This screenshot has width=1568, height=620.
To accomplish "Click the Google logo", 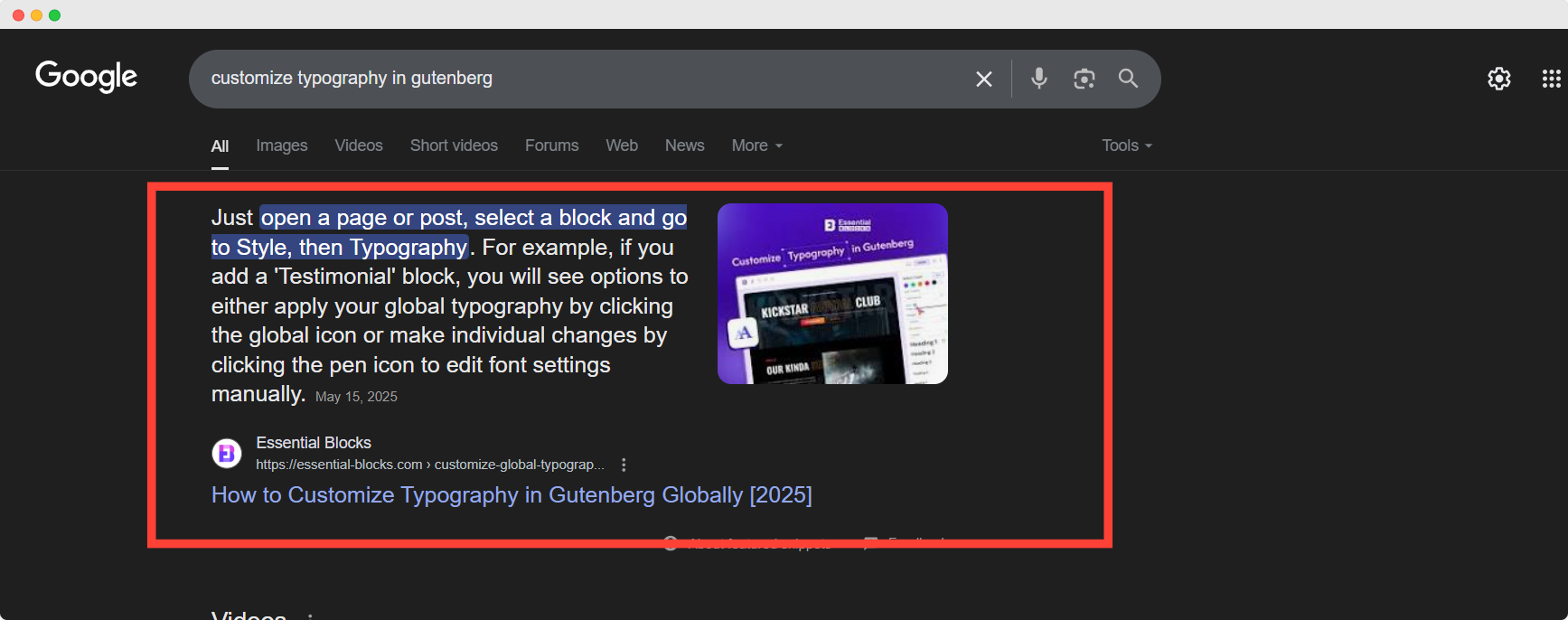I will tap(86, 77).
